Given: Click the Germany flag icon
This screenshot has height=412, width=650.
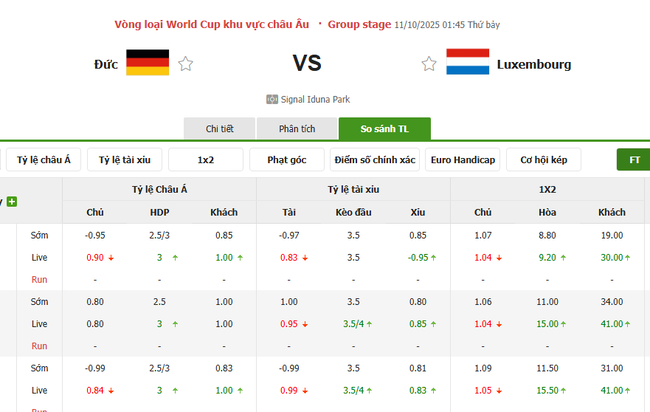Looking at the screenshot, I should (x=147, y=64).
